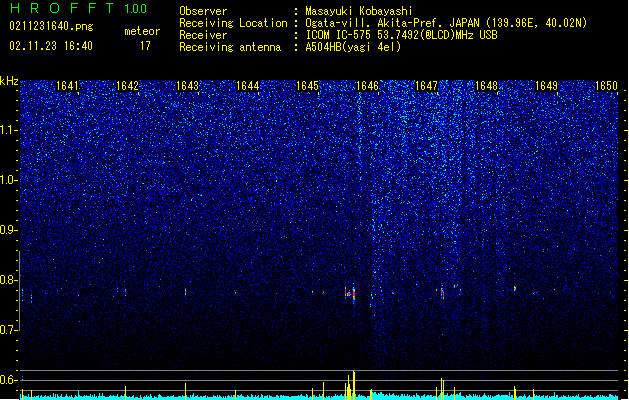
Task: Click the Receiving antenna label
Action: pyautogui.click(x=230, y=47)
